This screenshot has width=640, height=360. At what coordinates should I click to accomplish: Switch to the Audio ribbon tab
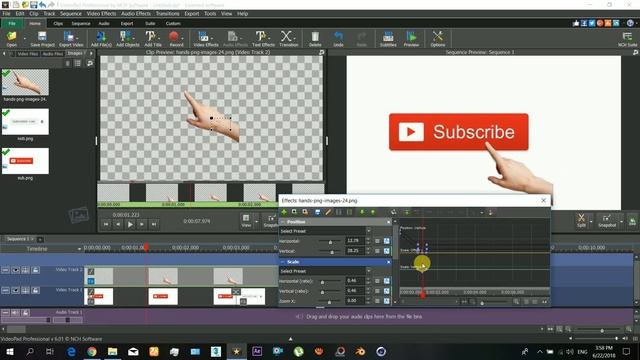click(x=104, y=23)
